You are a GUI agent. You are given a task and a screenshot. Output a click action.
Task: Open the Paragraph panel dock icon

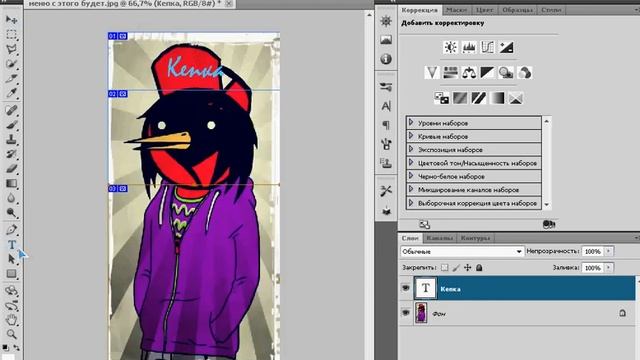(386, 125)
